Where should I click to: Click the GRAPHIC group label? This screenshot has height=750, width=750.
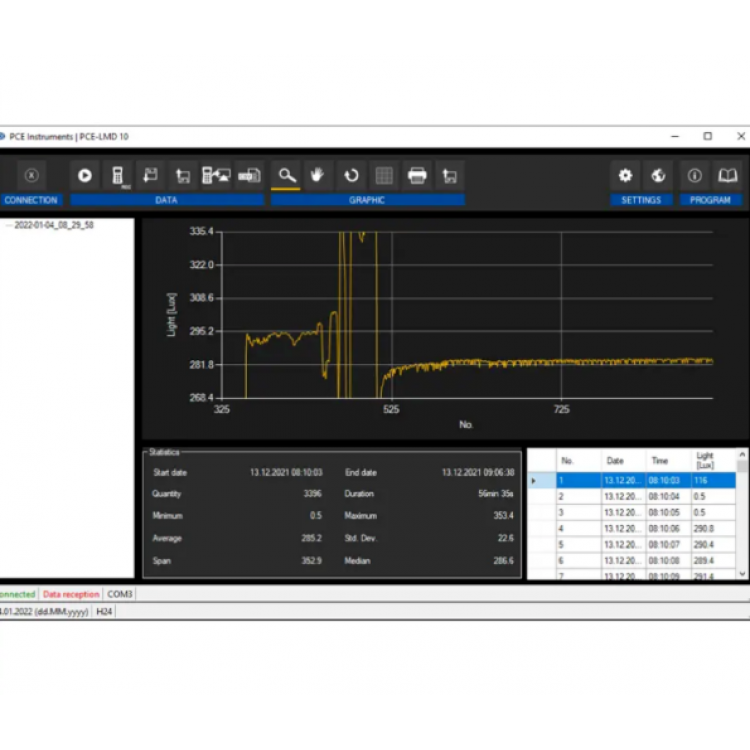click(367, 200)
